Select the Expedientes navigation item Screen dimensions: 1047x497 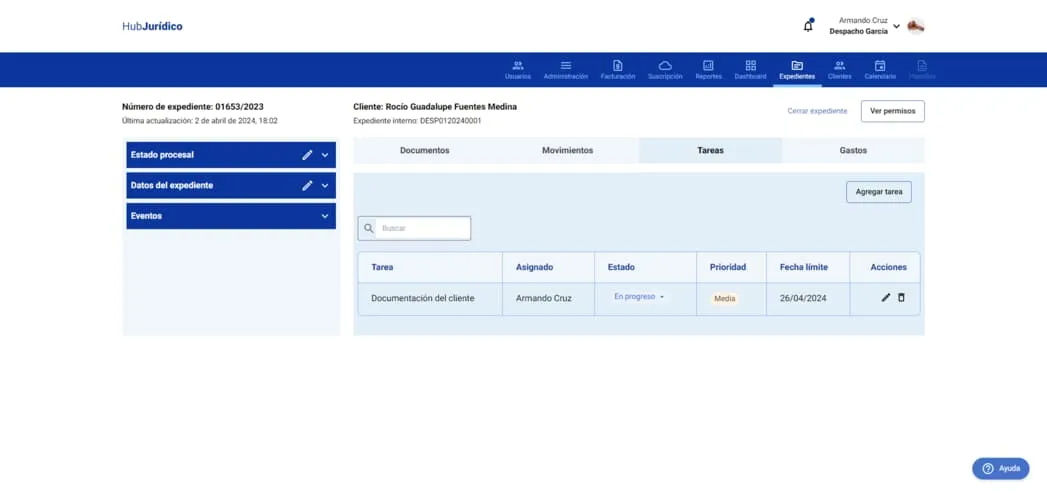[797, 70]
